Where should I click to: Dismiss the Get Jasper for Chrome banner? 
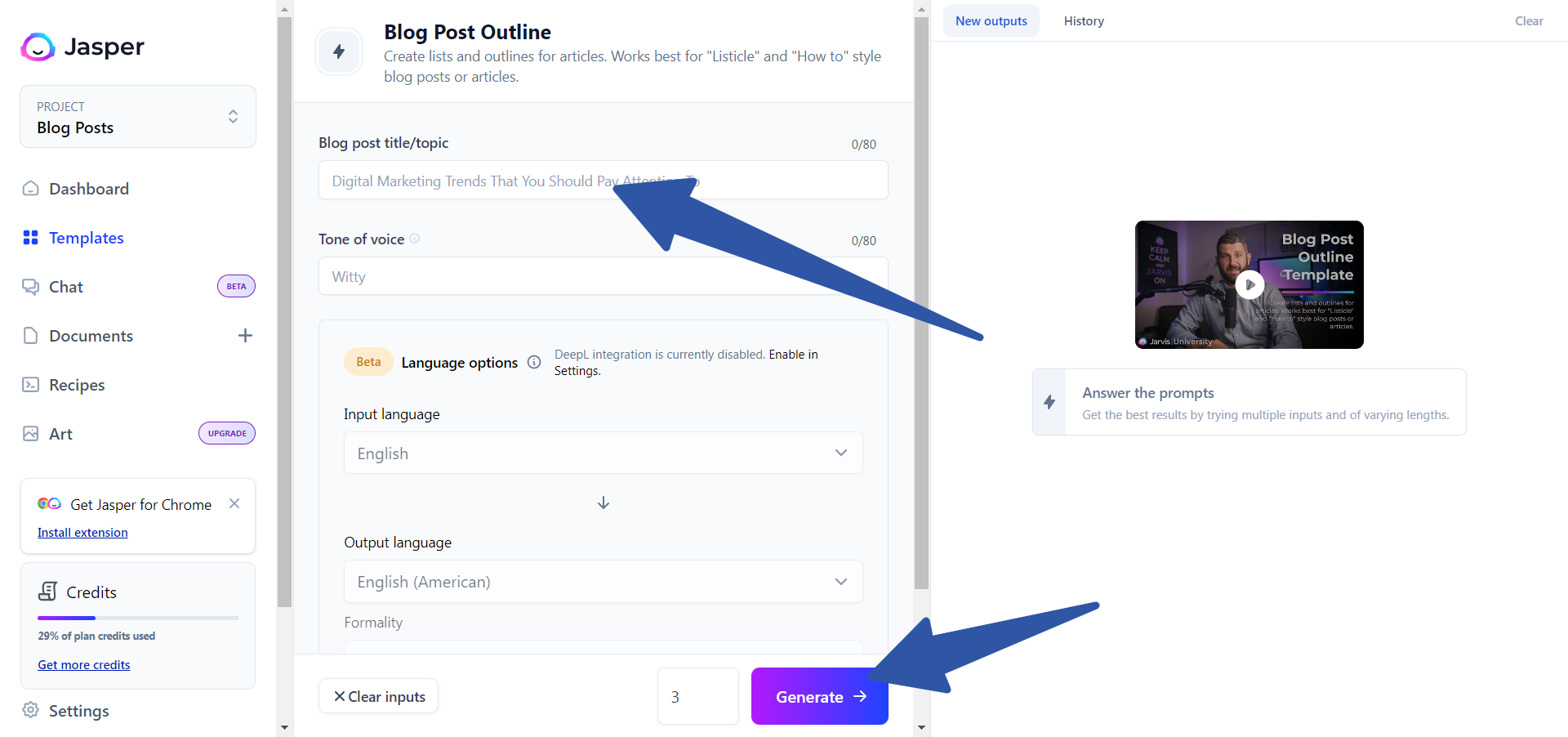pyautogui.click(x=234, y=503)
